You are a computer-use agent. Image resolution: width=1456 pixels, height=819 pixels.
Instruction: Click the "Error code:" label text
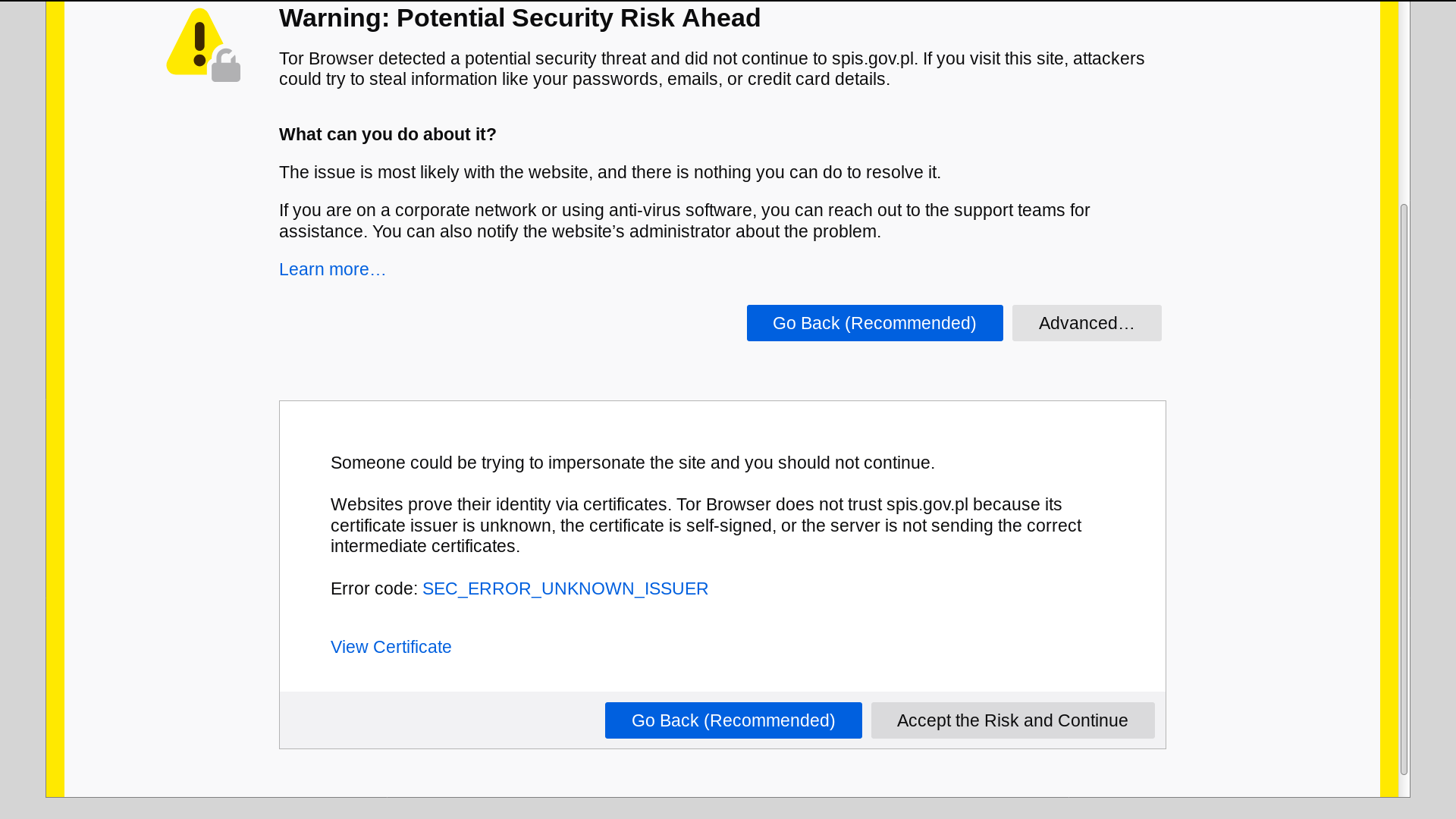[374, 589]
